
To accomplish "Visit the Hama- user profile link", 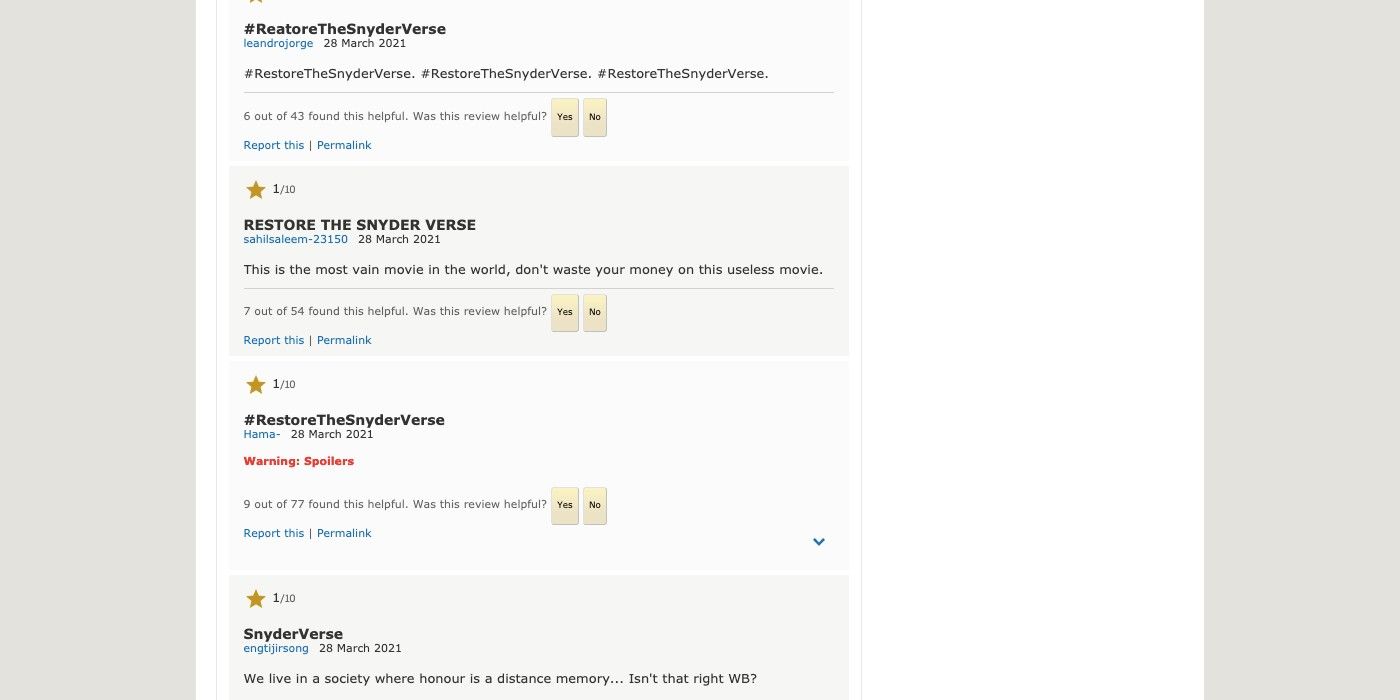I will point(262,434).
